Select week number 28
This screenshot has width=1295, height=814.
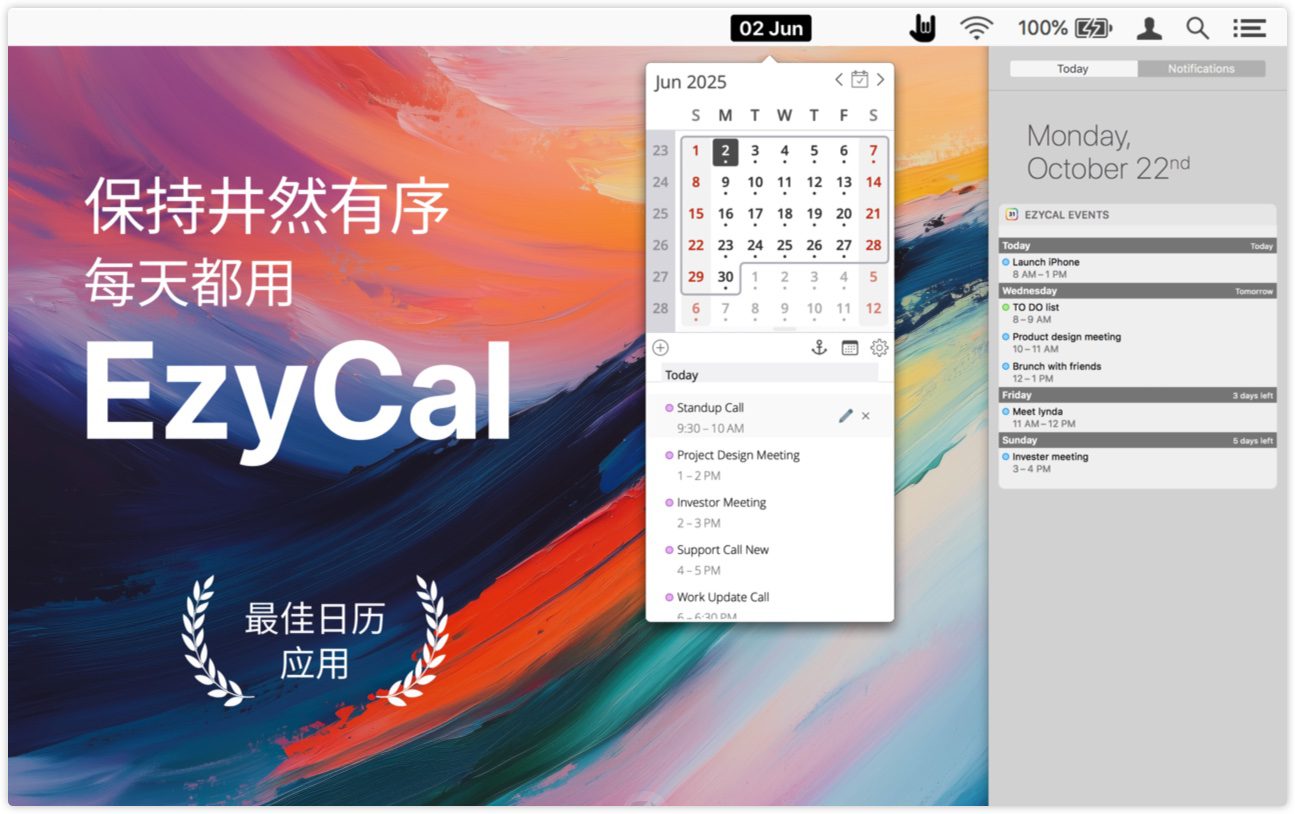pos(660,309)
